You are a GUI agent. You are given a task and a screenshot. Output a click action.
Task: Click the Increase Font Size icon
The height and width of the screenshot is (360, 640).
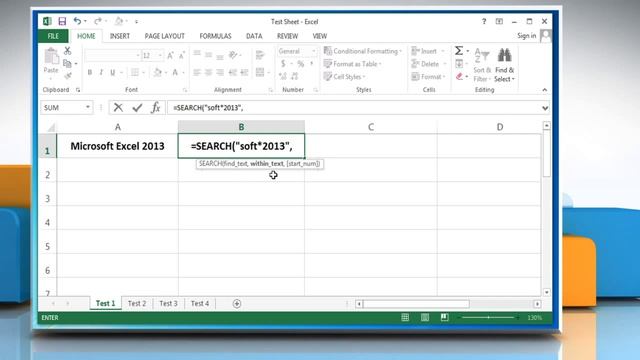(171, 55)
